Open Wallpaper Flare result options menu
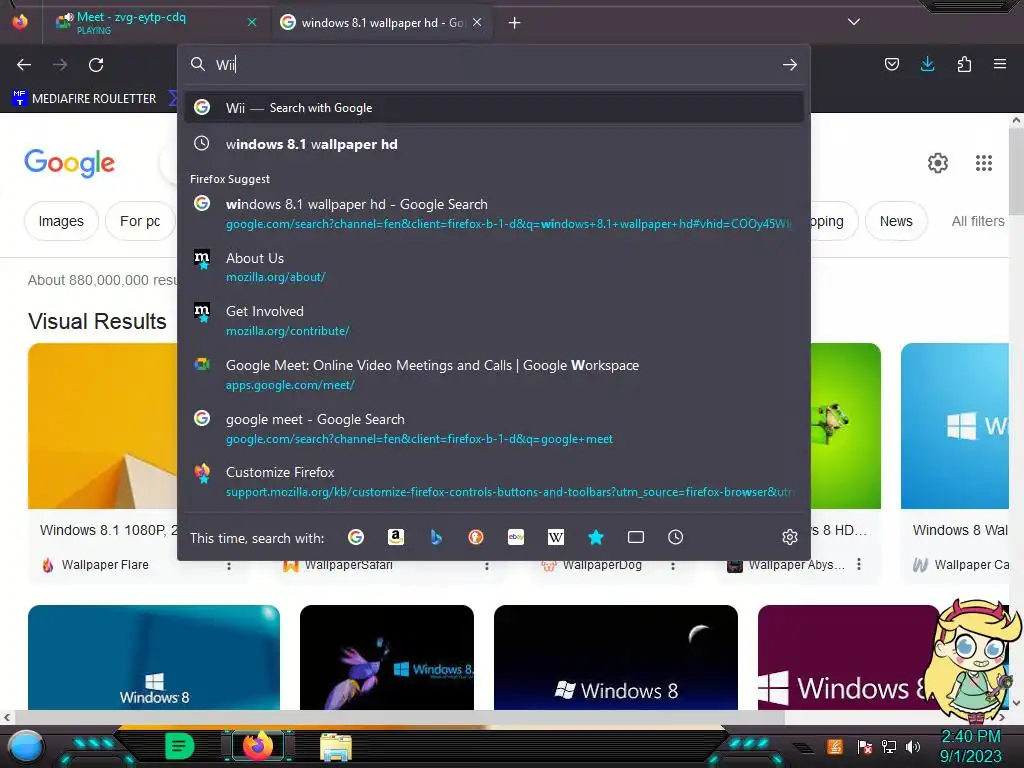The width and height of the screenshot is (1024, 768). [229, 566]
